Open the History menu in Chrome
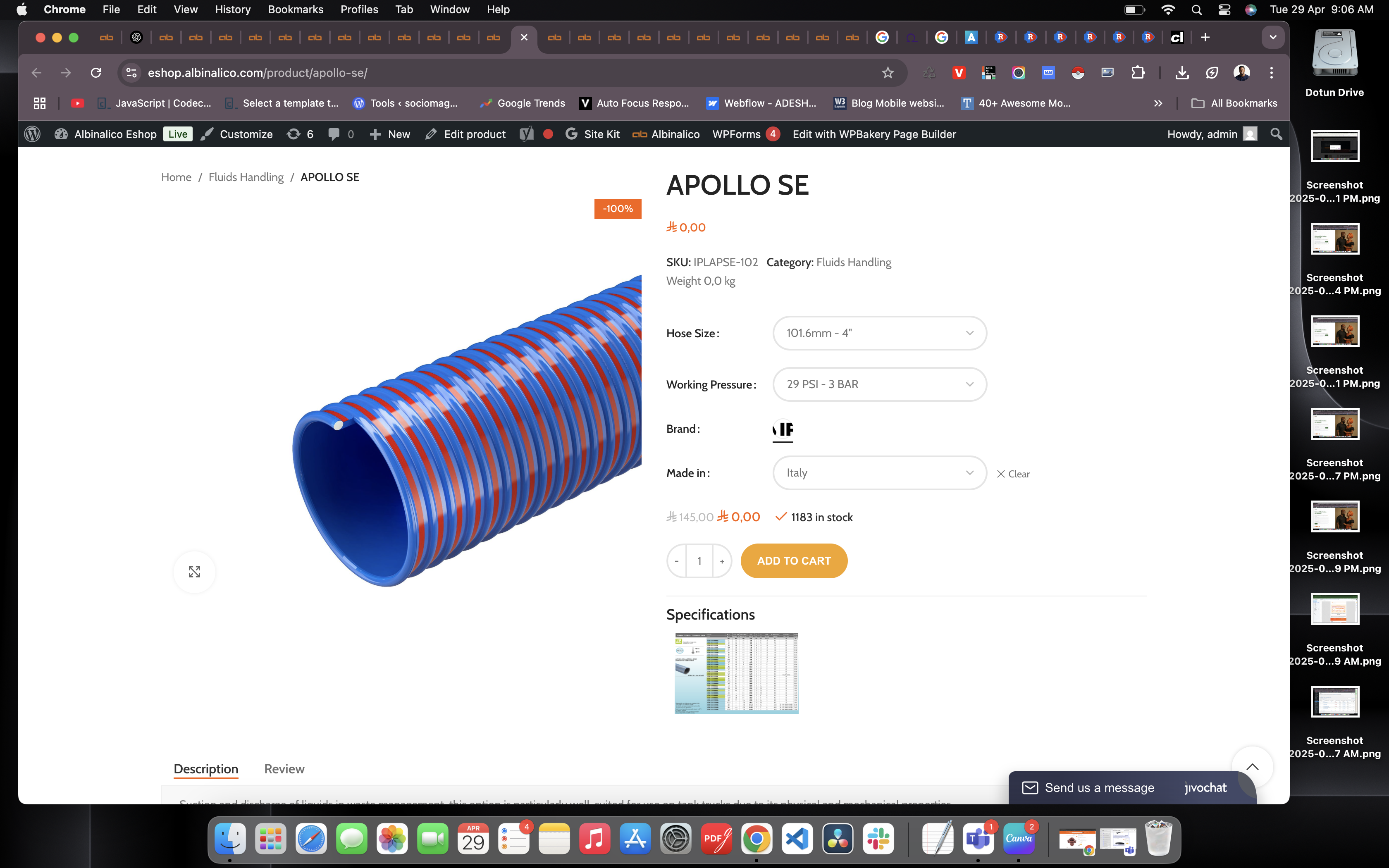1389x868 pixels. tap(232, 10)
